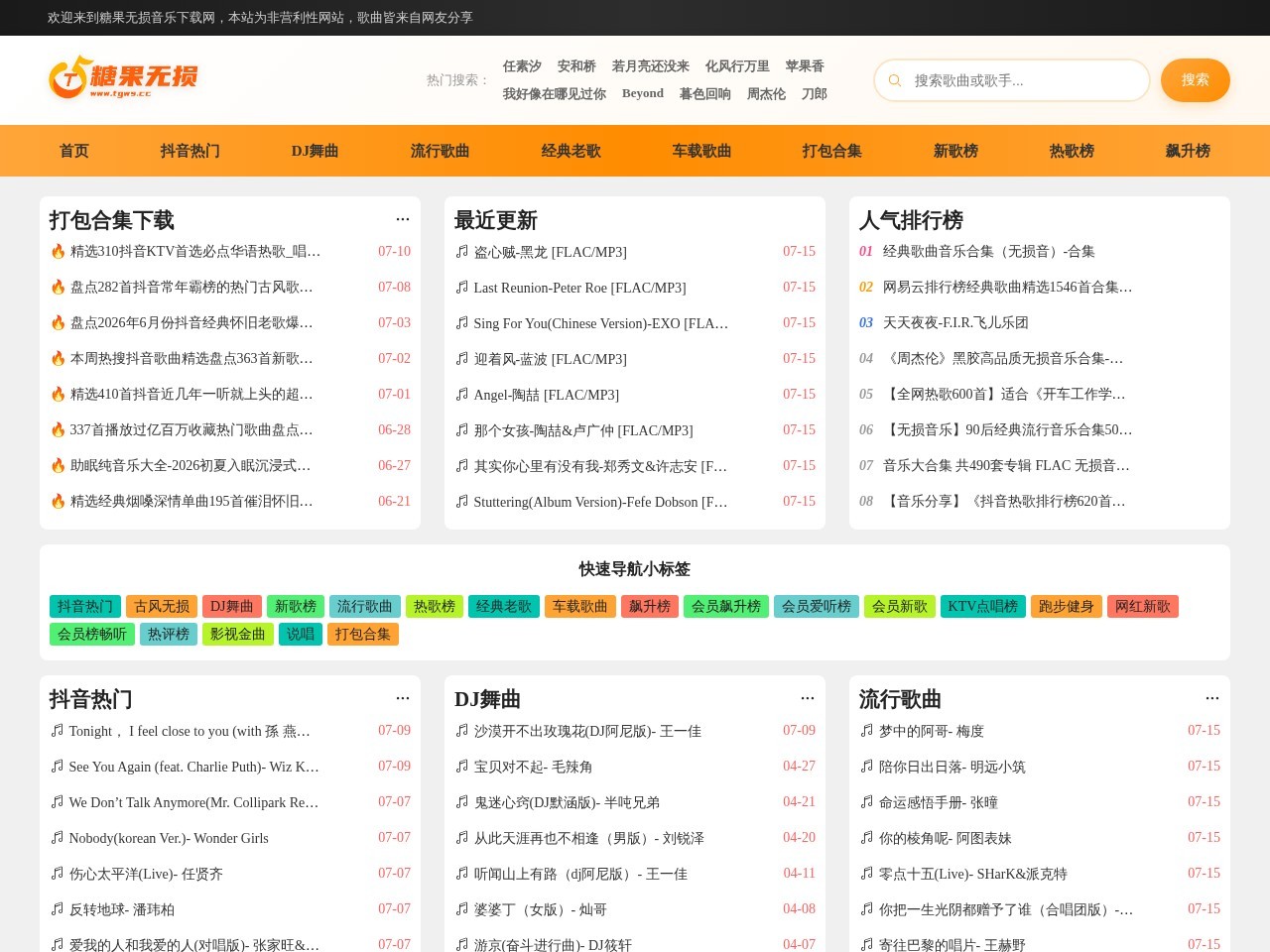Image resolution: width=1270 pixels, height=952 pixels.
Task: Select hot search term 若月亮还没来
Action: point(651,66)
